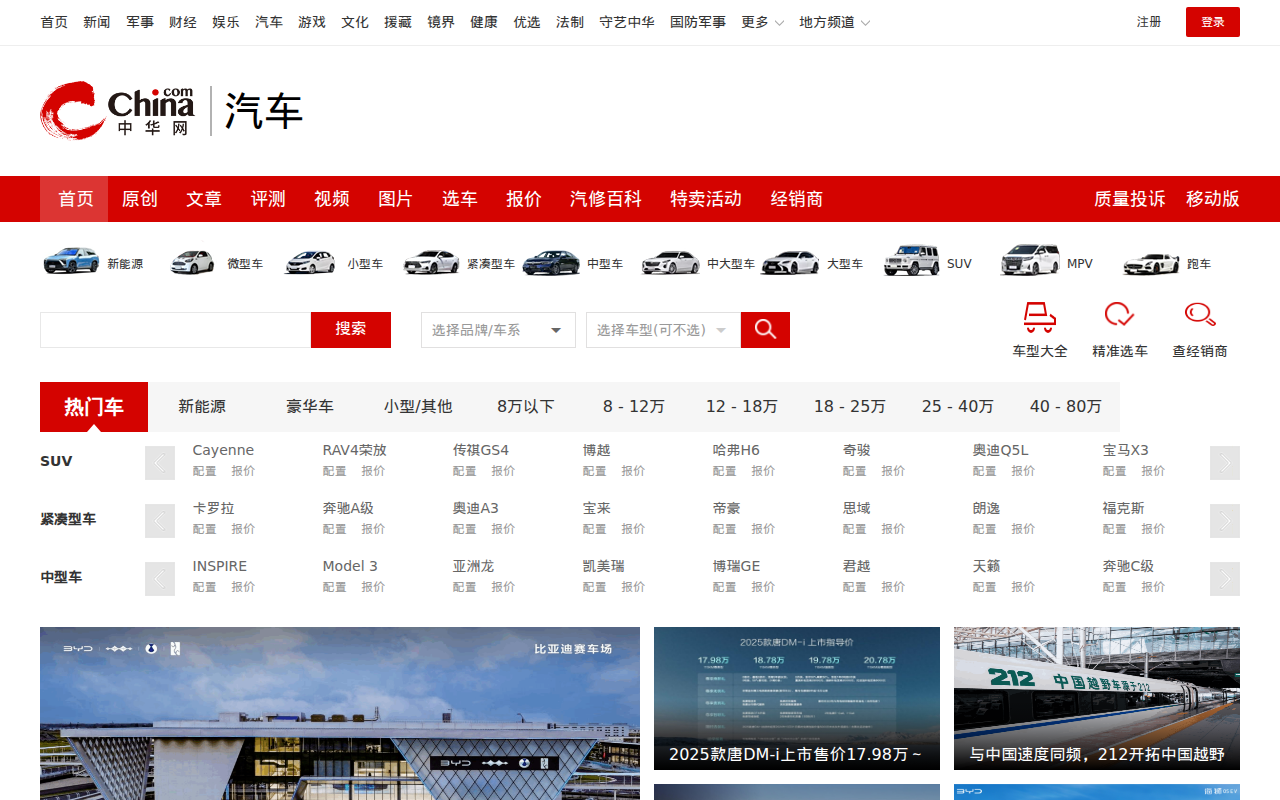Choose the MPV van icon
1280x800 pixels.
1030,261
